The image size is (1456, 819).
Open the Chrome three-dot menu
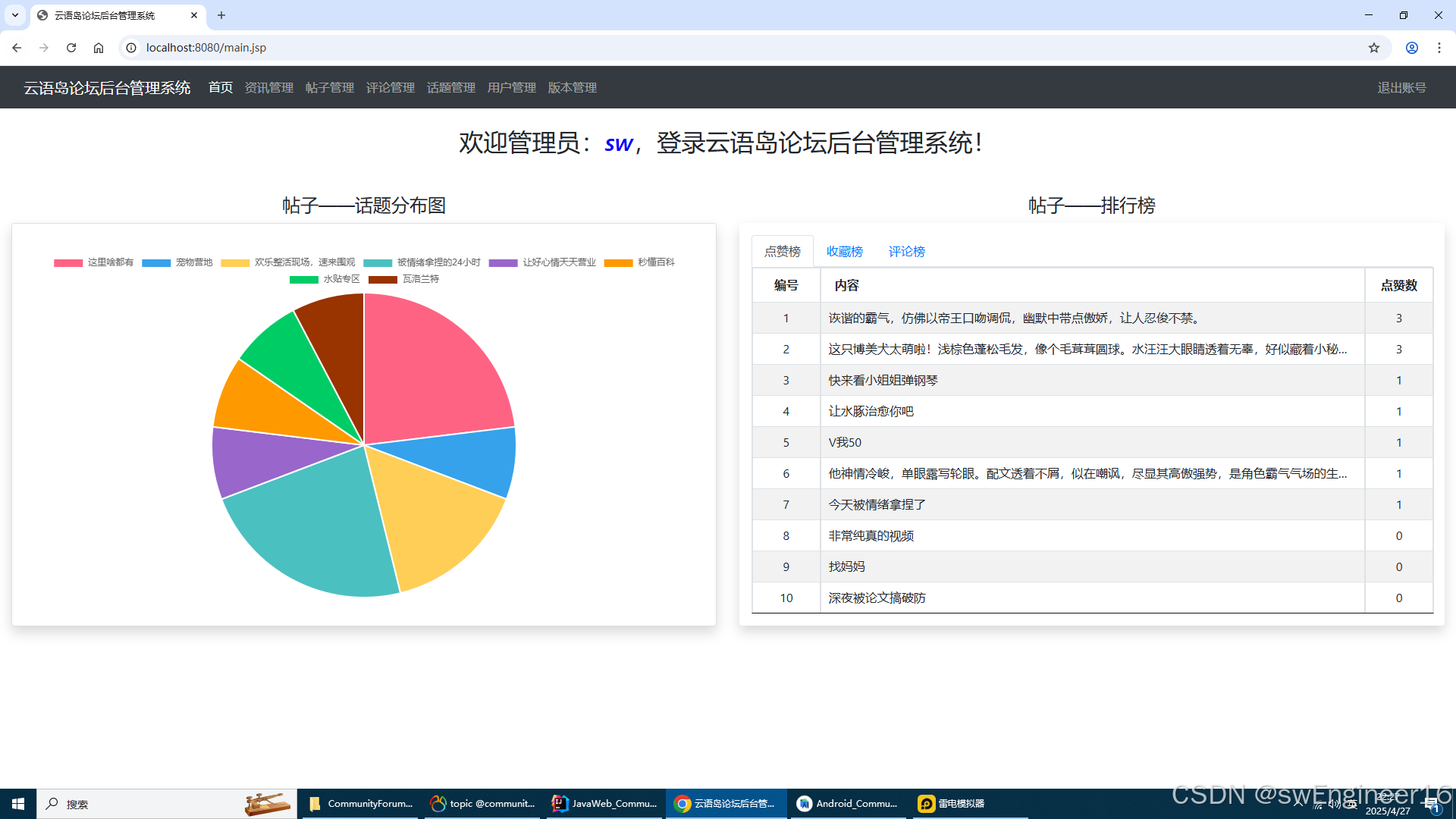(x=1439, y=48)
